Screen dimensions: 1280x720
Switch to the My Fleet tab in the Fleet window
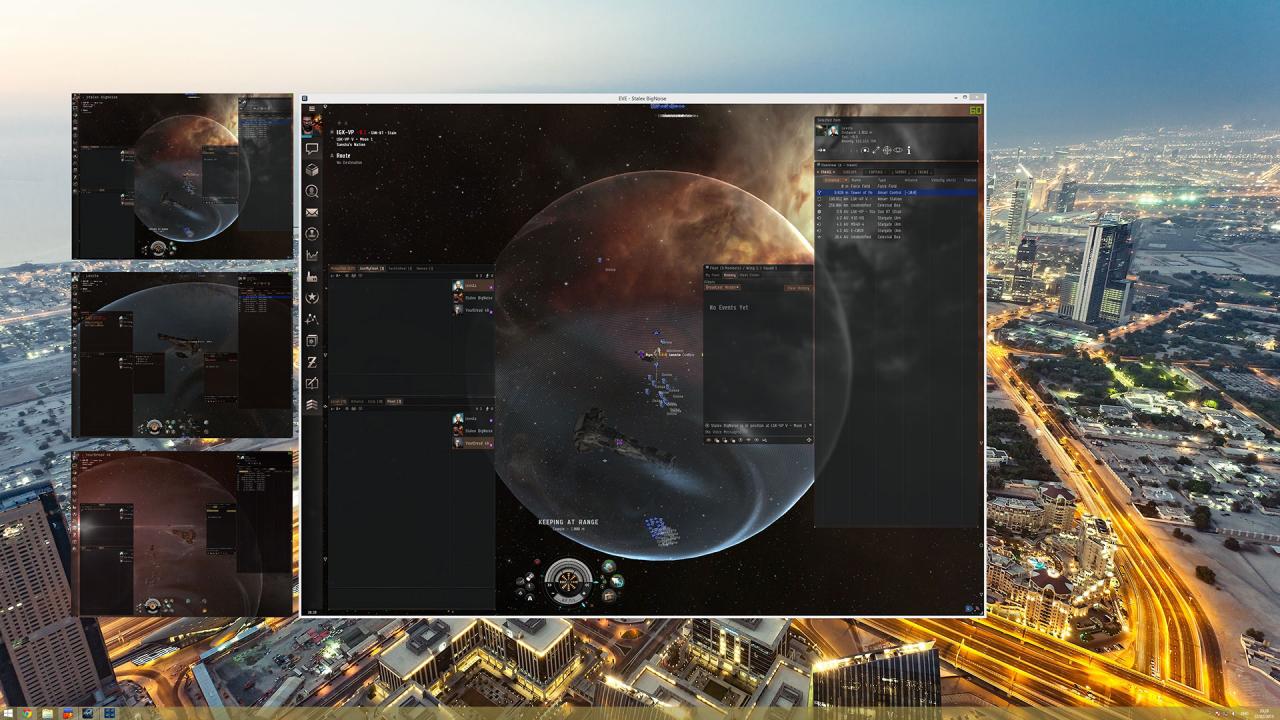pos(712,275)
